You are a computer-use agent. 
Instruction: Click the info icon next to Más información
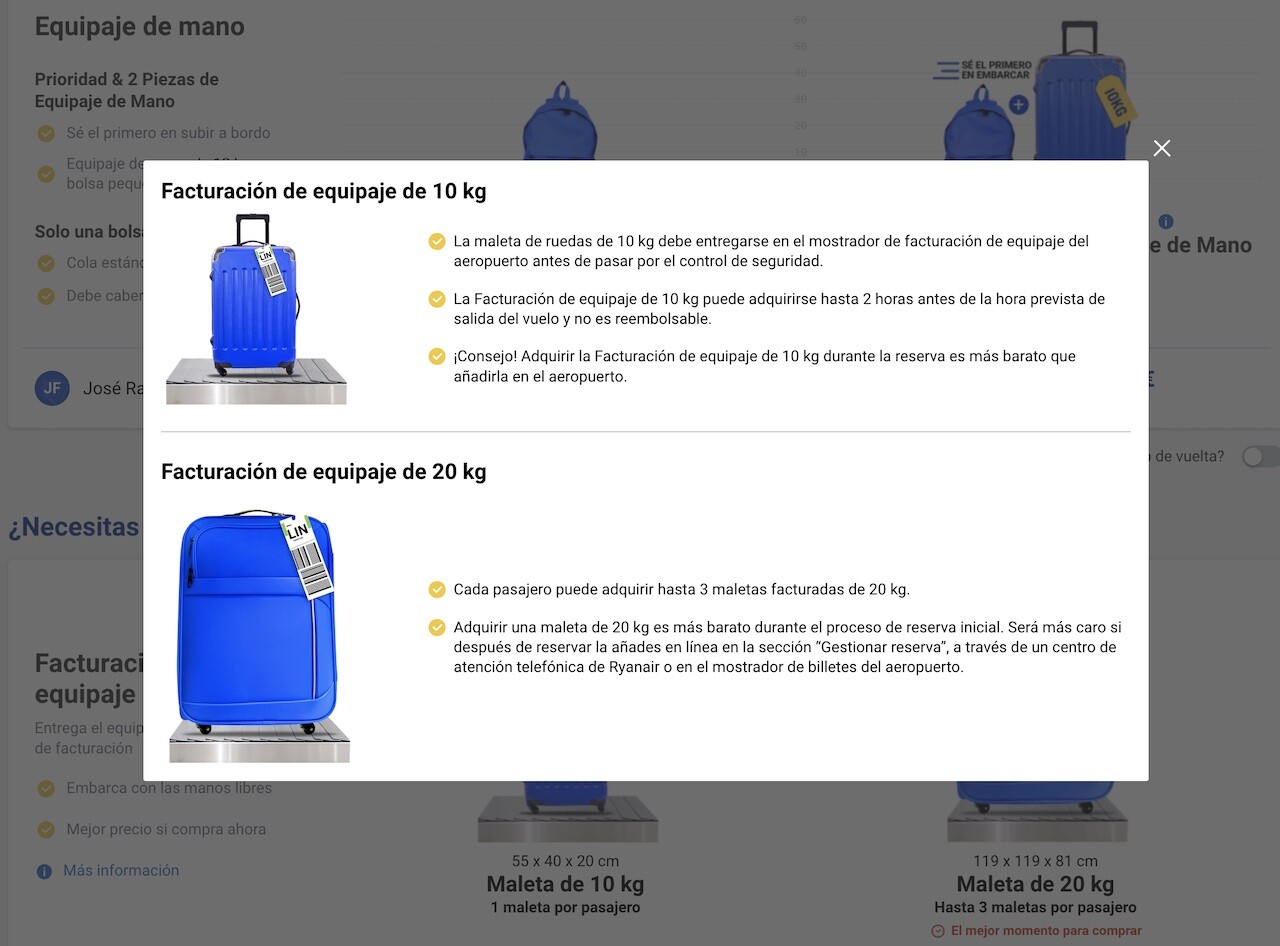click(44, 872)
